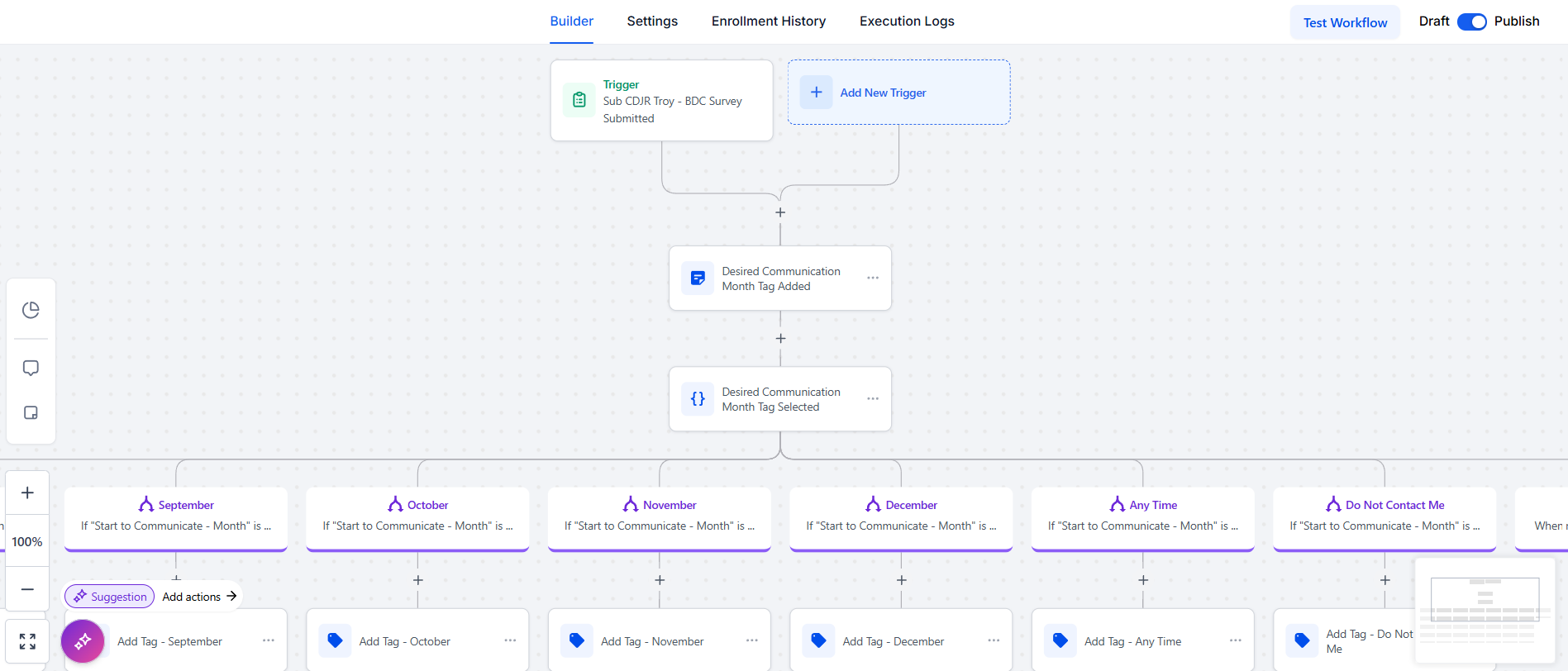The height and width of the screenshot is (671, 1568).
Task: Click the purple AI sparkle assistant button
Action: click(83, 641)
